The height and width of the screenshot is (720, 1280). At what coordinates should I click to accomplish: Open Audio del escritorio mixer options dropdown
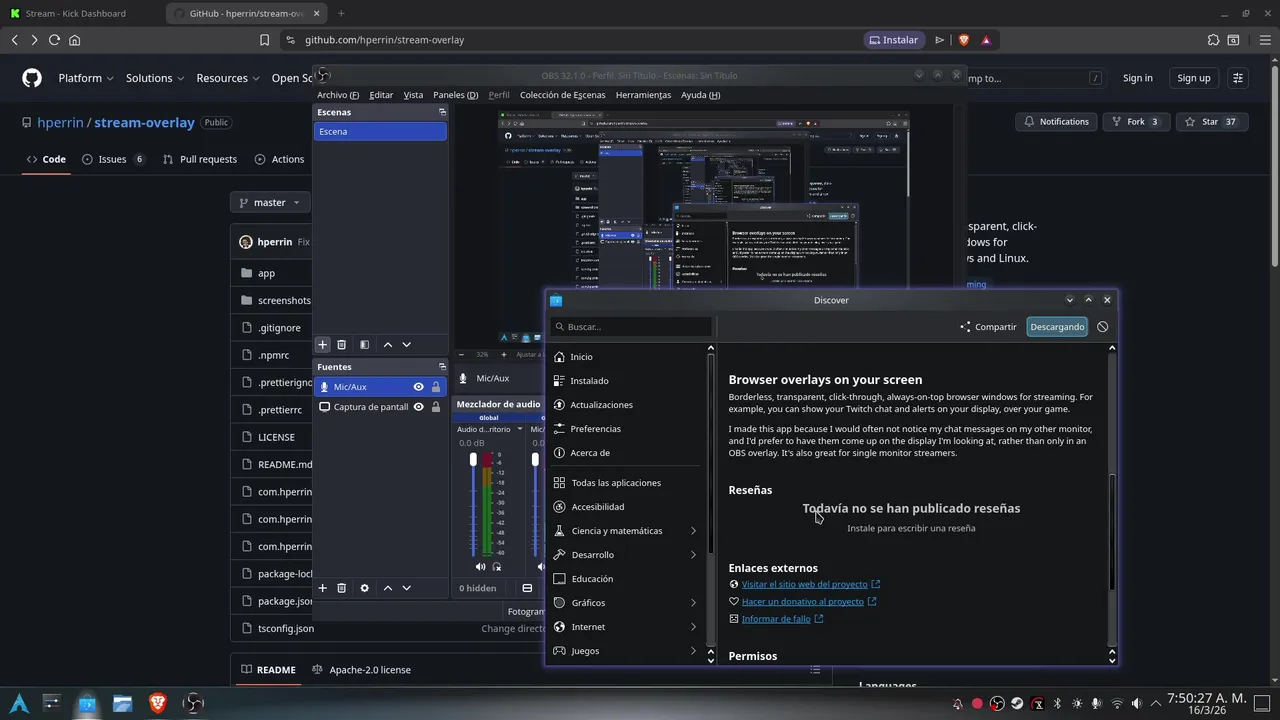pyautogui.click(x=520, y=429)
